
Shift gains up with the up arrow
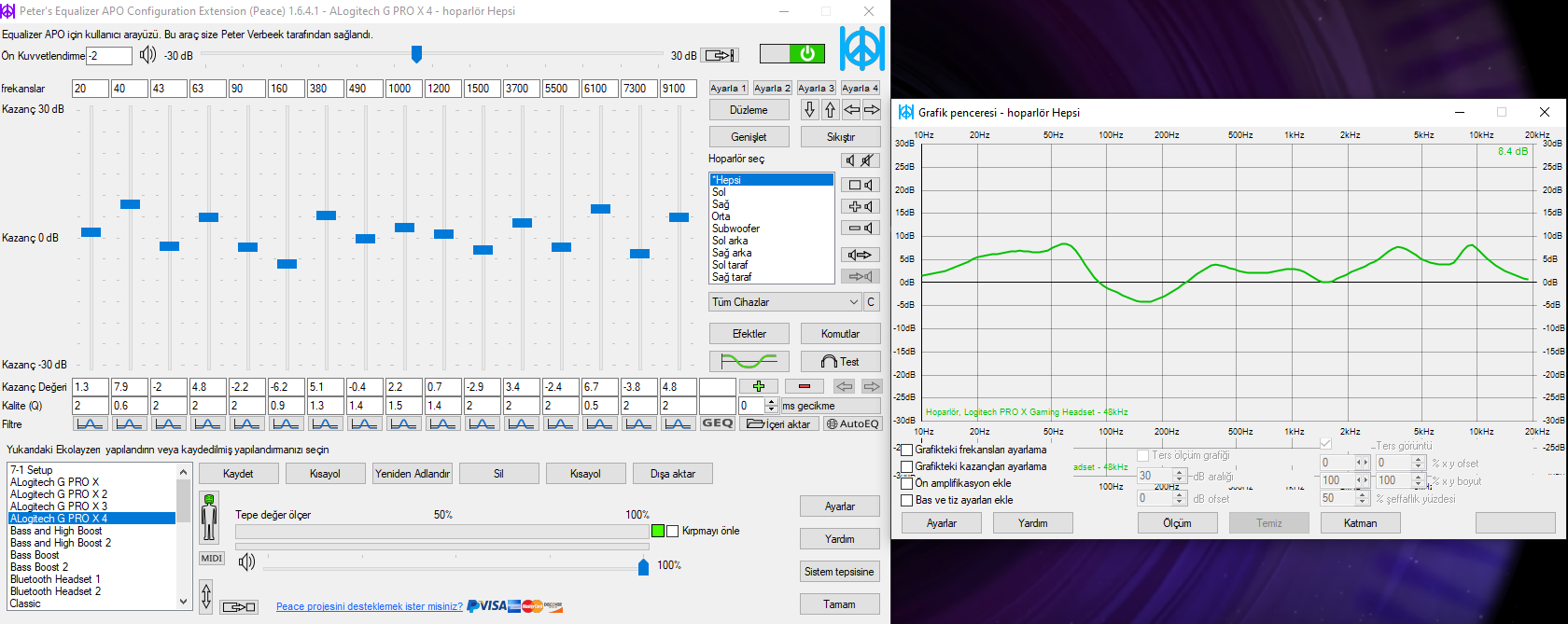pos(830,109)
